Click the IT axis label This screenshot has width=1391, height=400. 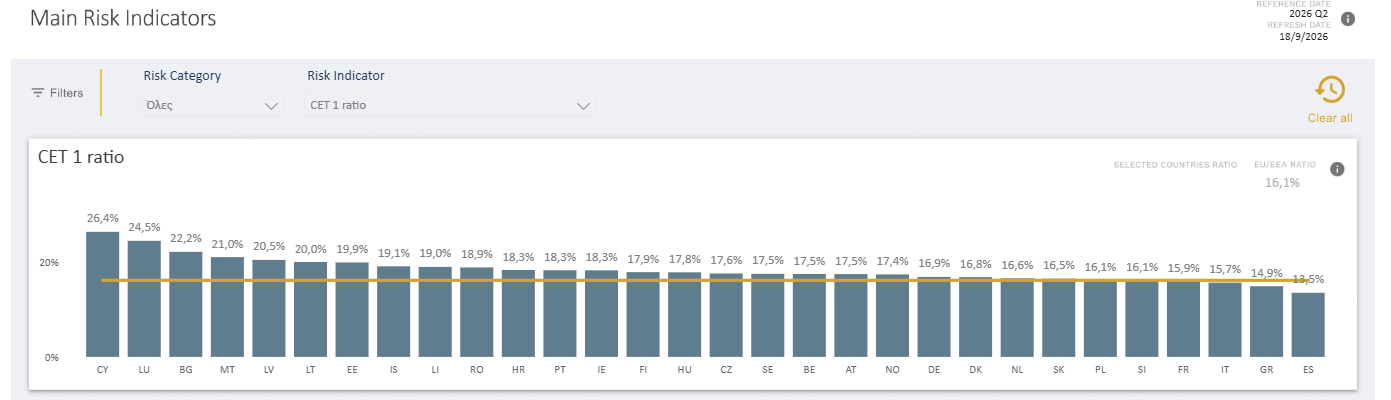[x=1224, y=370]
